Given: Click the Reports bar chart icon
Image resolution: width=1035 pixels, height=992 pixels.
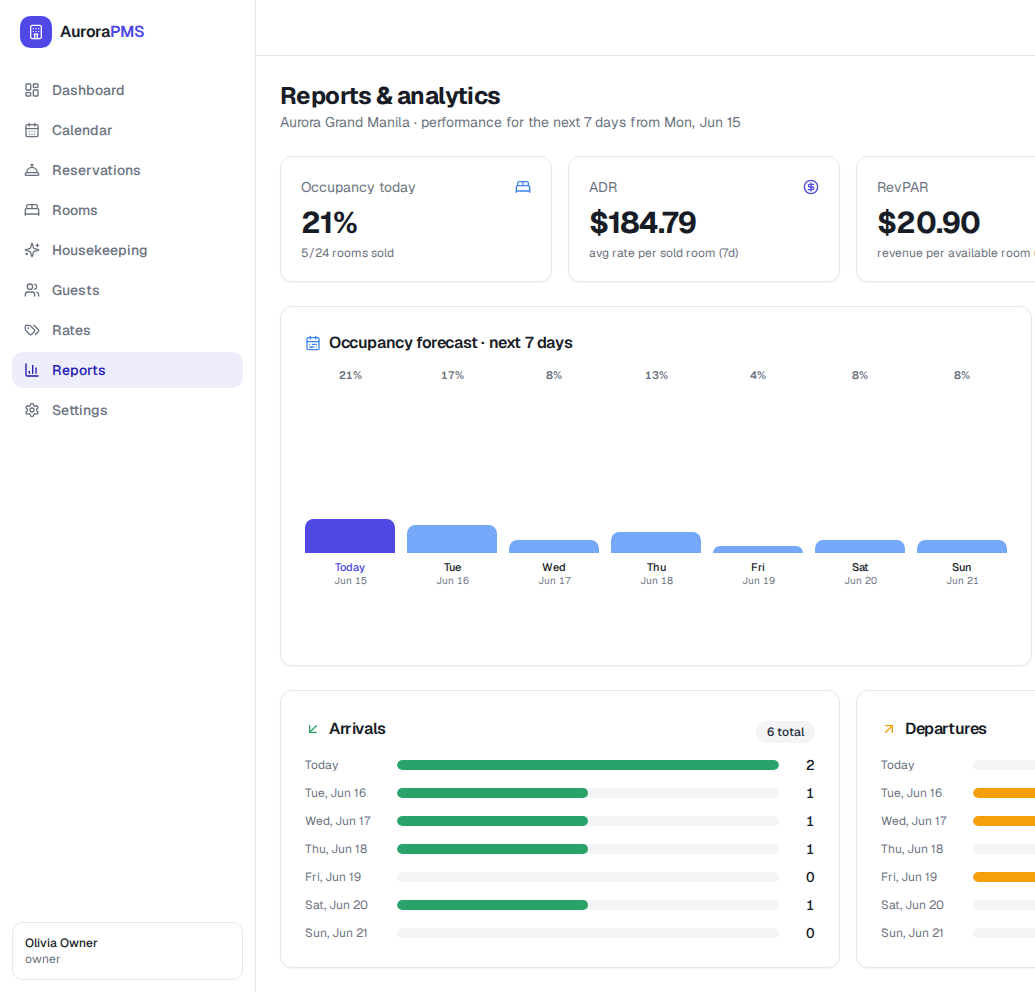Looking at the screenshot, I should point(32,370).
